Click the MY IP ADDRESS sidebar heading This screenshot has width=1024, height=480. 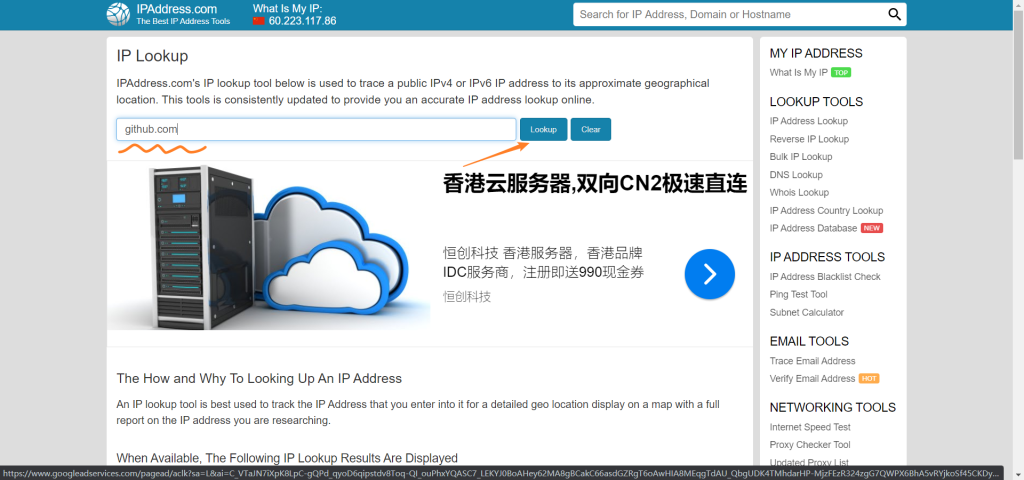tap(816, 54)
